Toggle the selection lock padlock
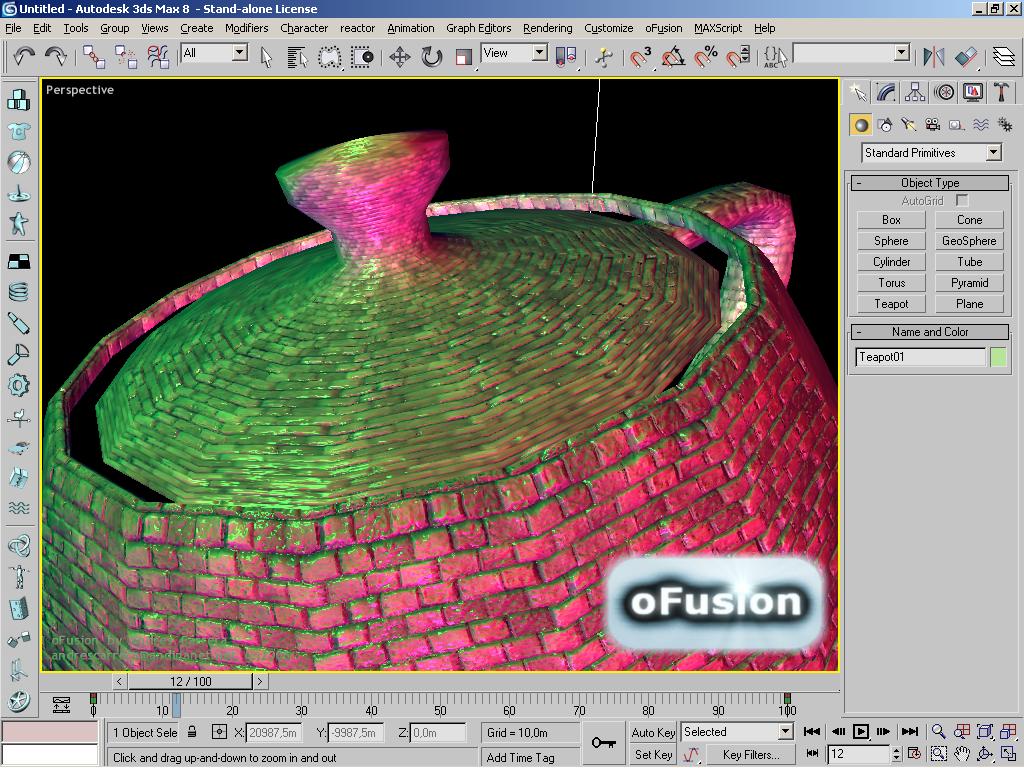This screenshot has height=768, width=1024. point(192,732)
